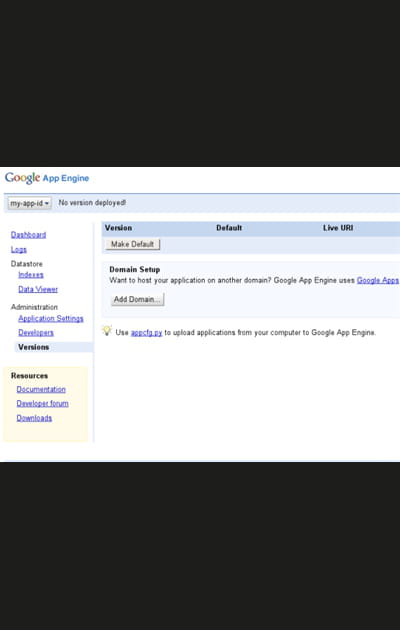Click the lightbulb tip icon
The width and height of the screenshot is (400, 630).
tap(106, 331)
